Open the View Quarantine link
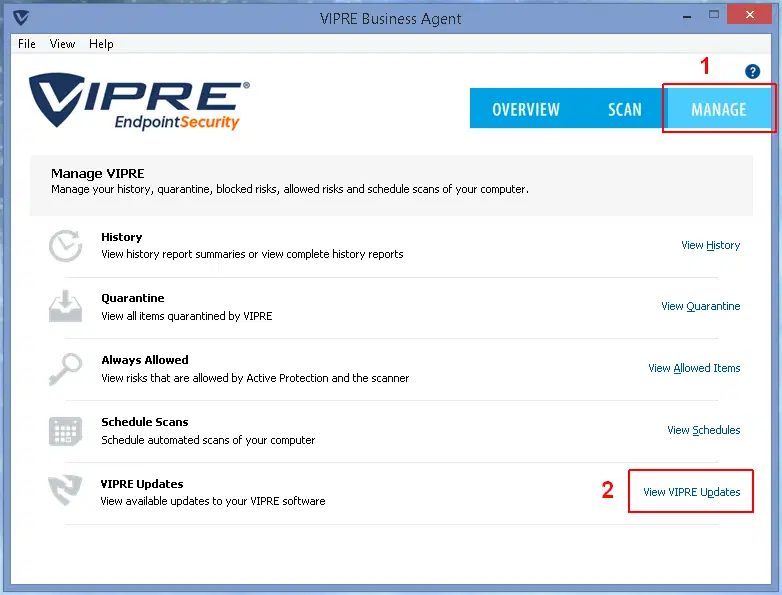The width and height of the screenshot is (782, 595). coord(701,306)
